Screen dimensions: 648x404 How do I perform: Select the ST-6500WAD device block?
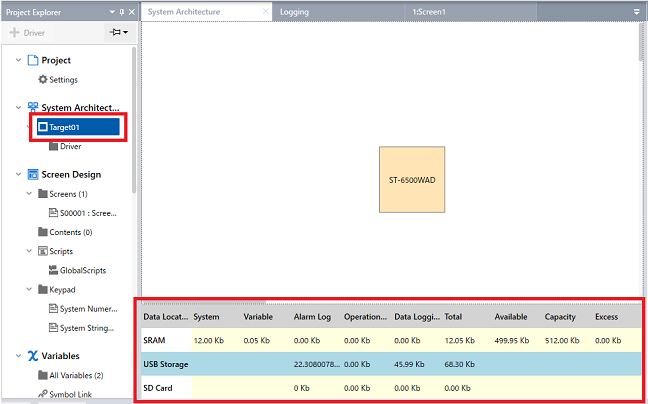pyautogui.click(x=411, y=180)
